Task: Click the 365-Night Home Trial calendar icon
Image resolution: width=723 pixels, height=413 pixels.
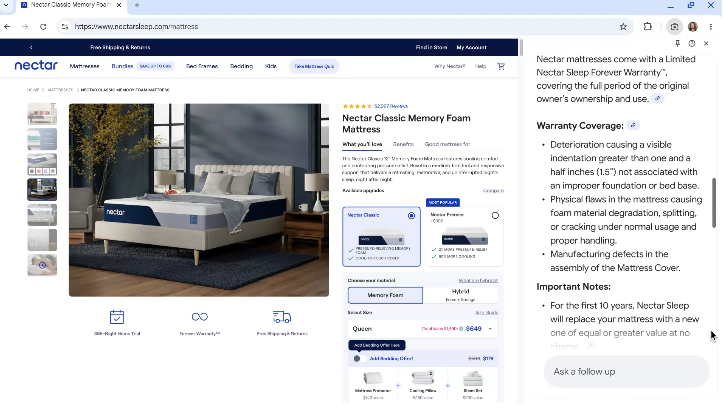Action: [x=117, y=317]
